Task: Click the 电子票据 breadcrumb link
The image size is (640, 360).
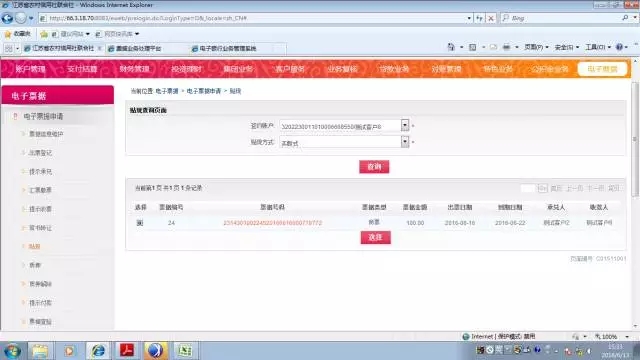Action: [167, 91]
